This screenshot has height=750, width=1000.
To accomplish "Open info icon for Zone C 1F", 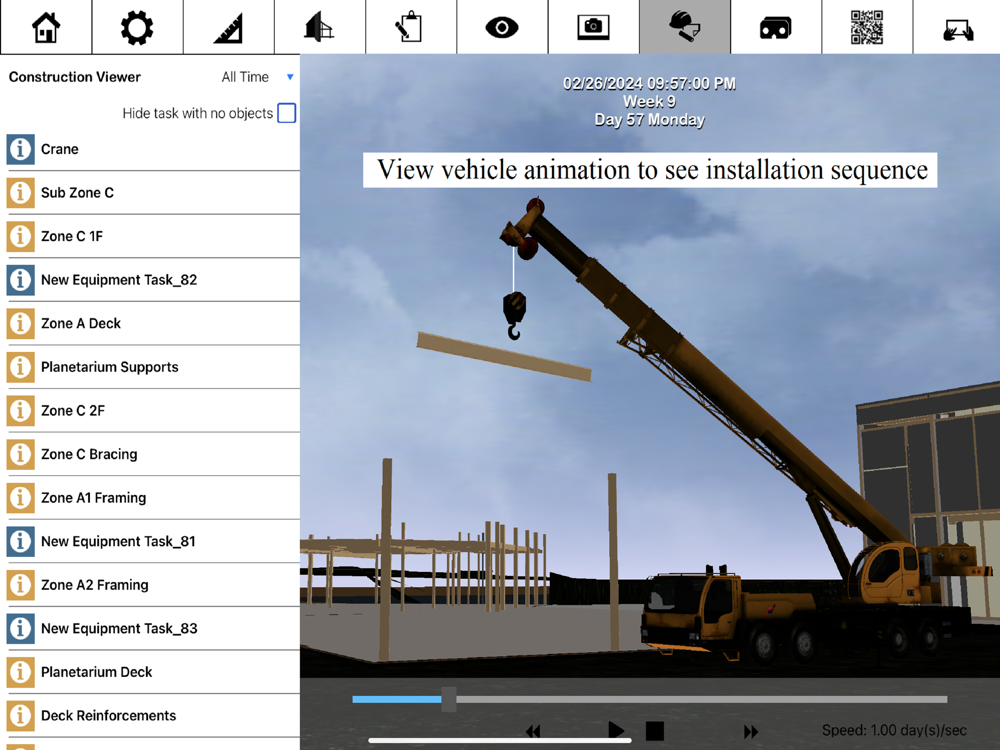I will pyautogui.click(x=20, y=236).
